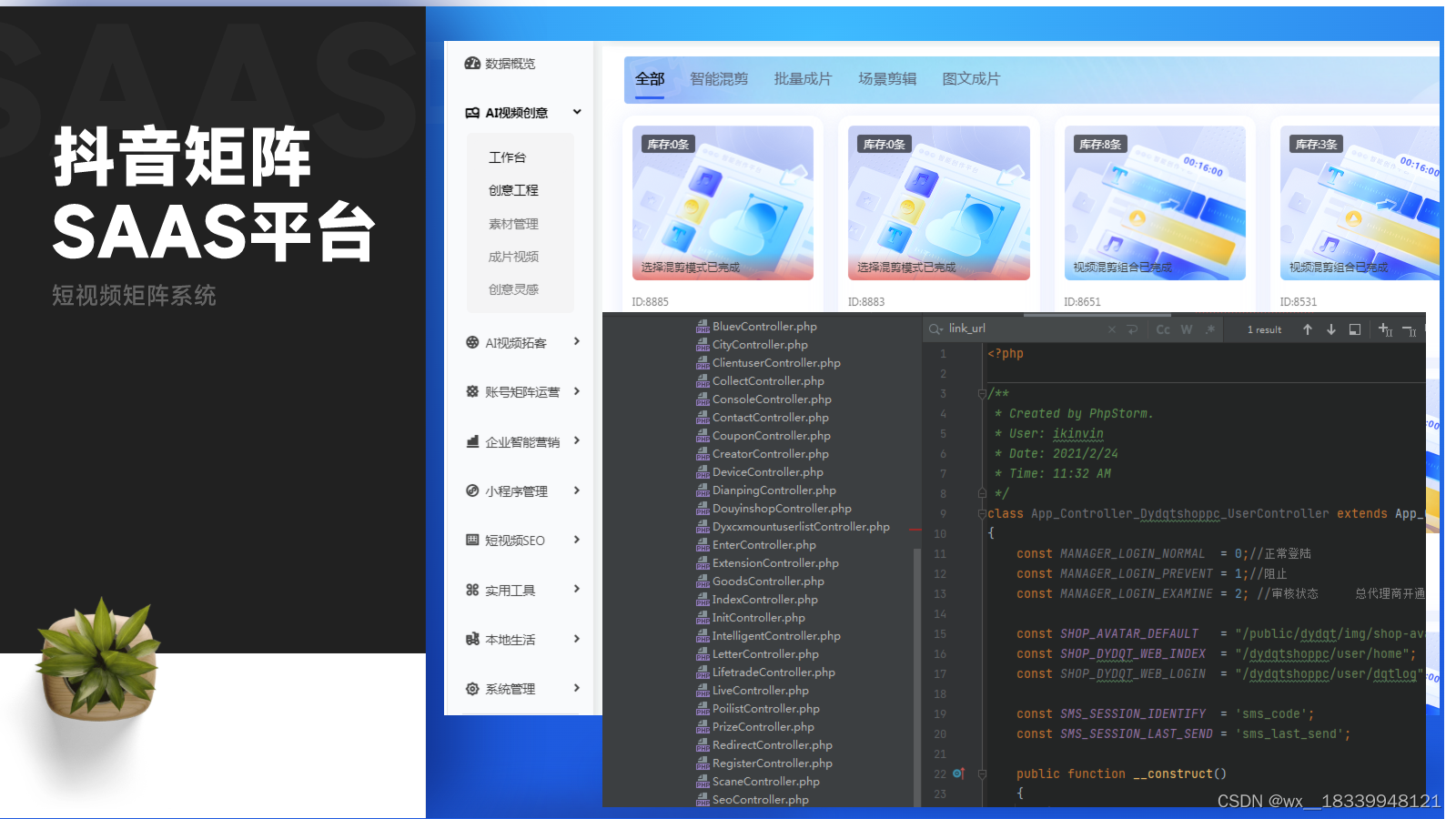Click the AI视频拓客 sidebar icon
The height and width of the screenshot is (819, 1456).
pyautogui.click(x=472, y=342)
